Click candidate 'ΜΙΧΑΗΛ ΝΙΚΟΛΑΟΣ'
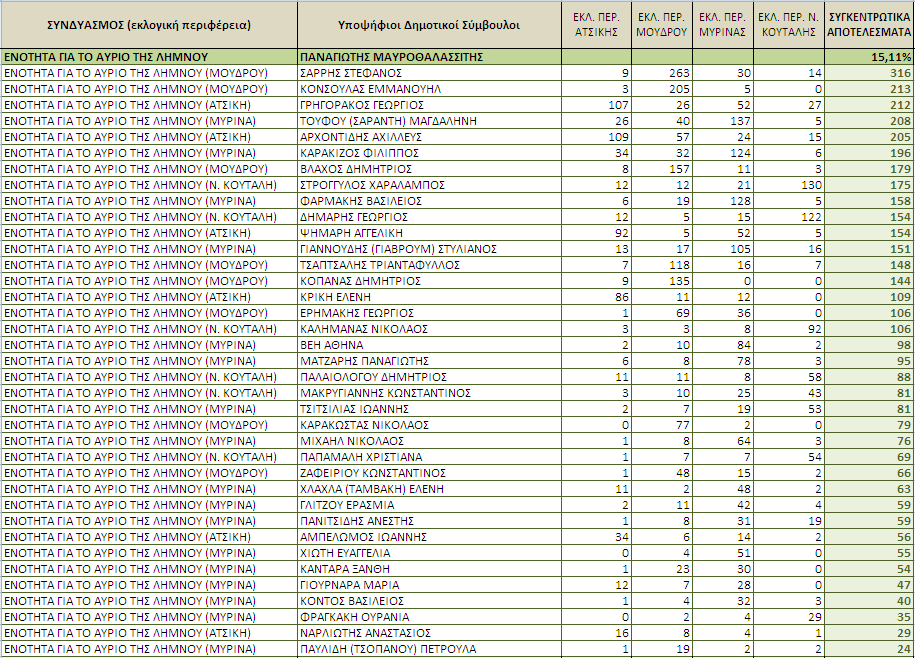 pyautogui.click(x=352, y=441)
